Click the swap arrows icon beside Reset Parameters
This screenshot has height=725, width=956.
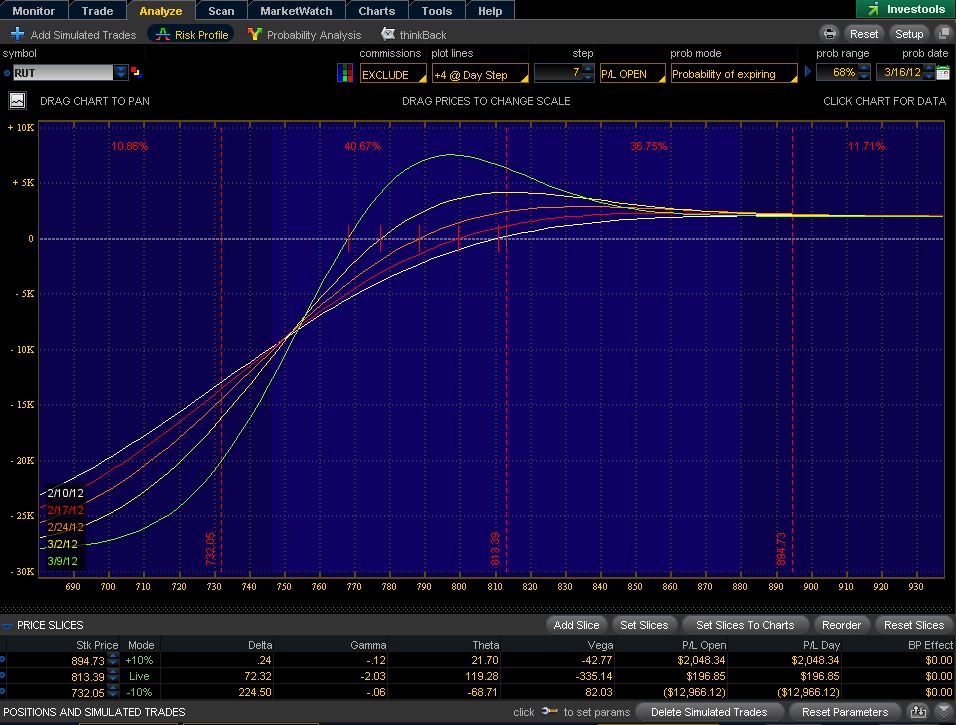(x=918, y=712)
